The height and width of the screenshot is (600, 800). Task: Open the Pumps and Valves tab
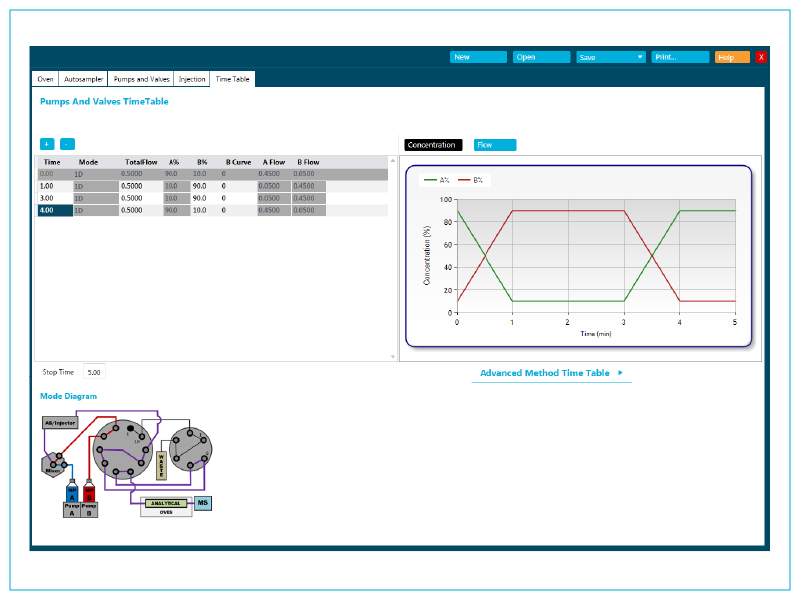141,78
